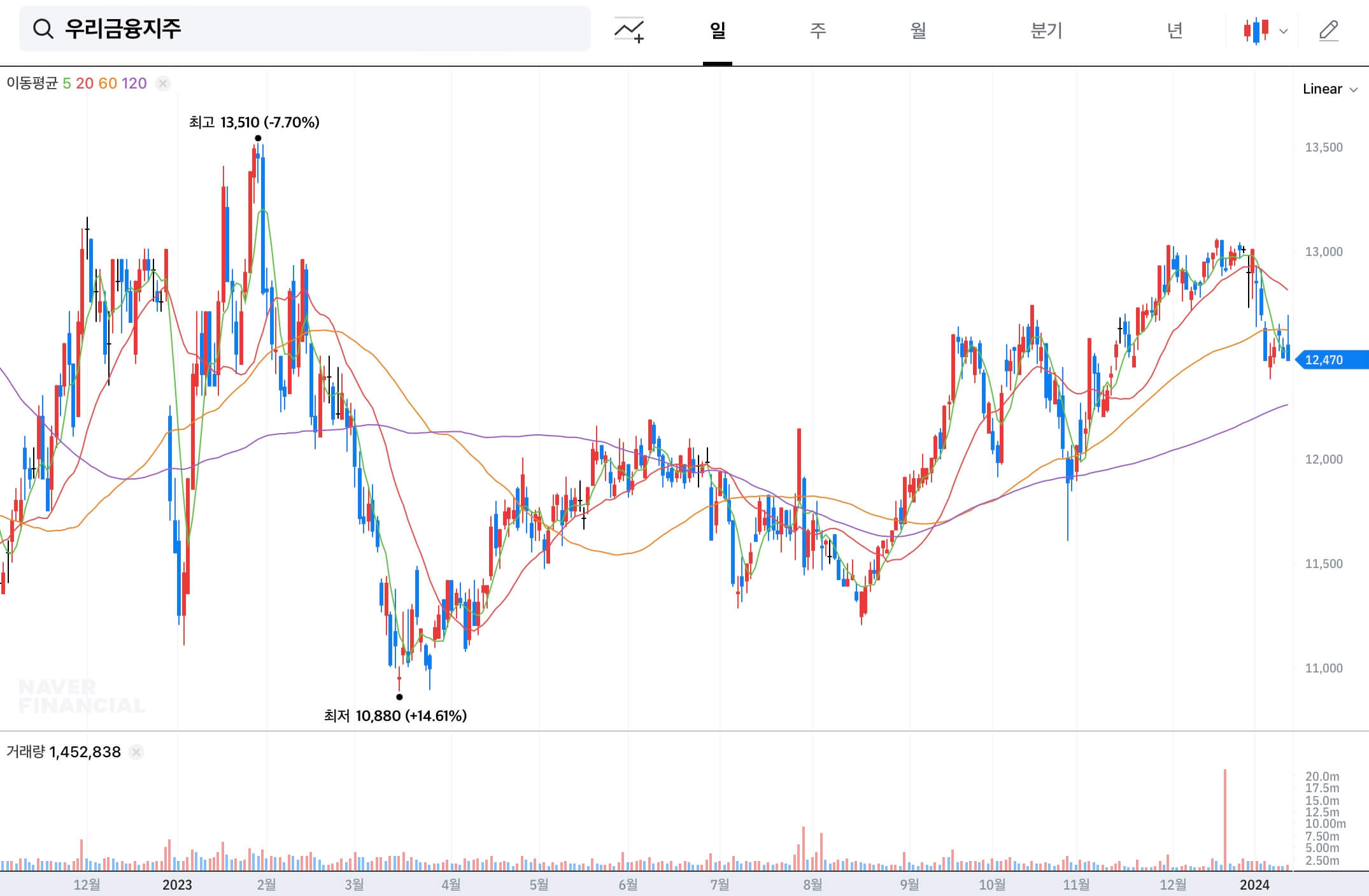This screenshot has height=896, width=1369.
Task: Expand the chart type dropdown arrow
Action: click(x=1284, y=31)
